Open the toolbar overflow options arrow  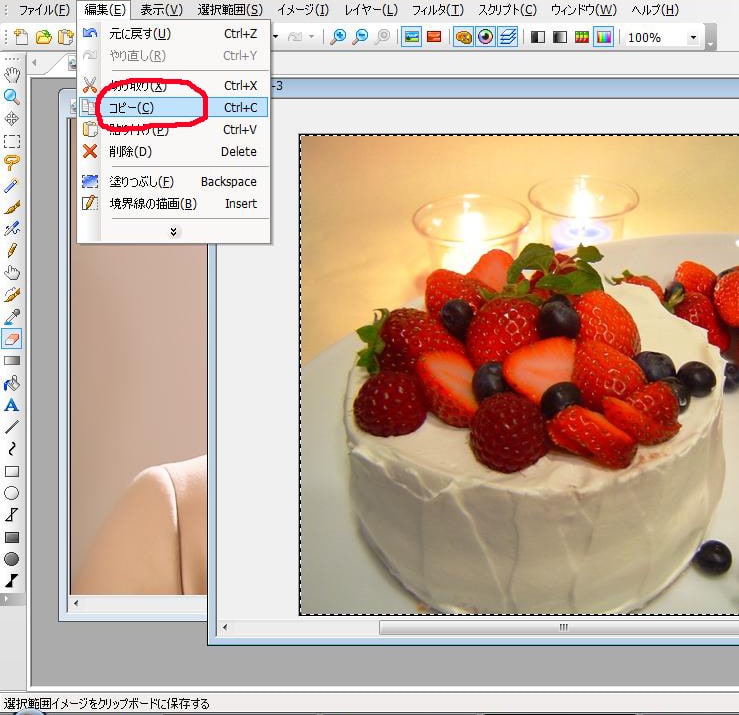(710, 44)
